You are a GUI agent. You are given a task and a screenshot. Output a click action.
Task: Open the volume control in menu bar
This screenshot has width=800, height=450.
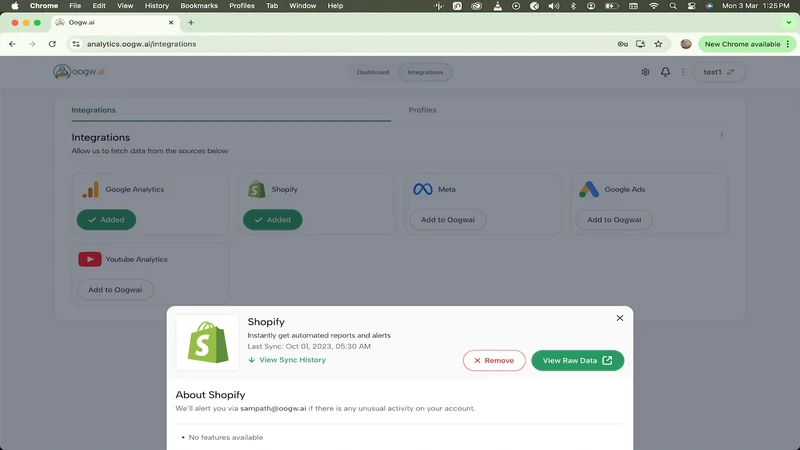point(554,6)
